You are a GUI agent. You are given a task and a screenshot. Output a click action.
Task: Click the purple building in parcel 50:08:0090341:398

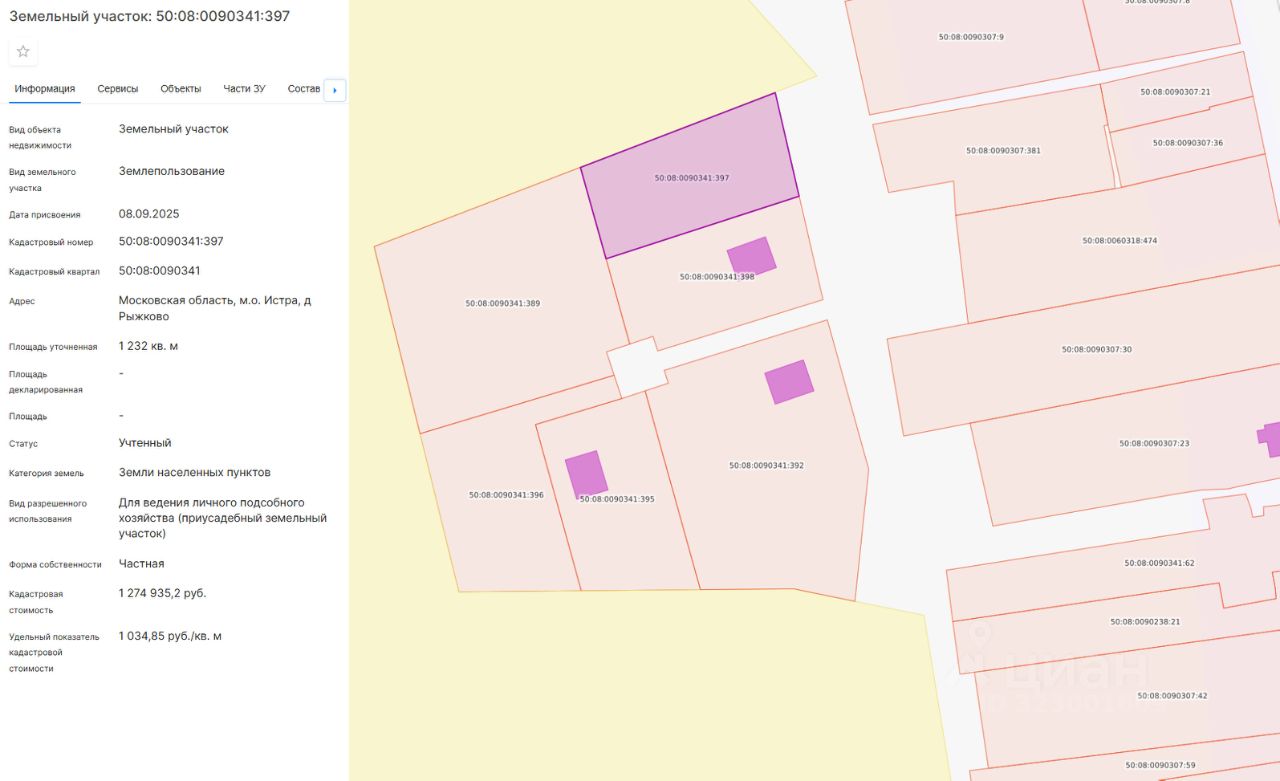tap(752, 257)
